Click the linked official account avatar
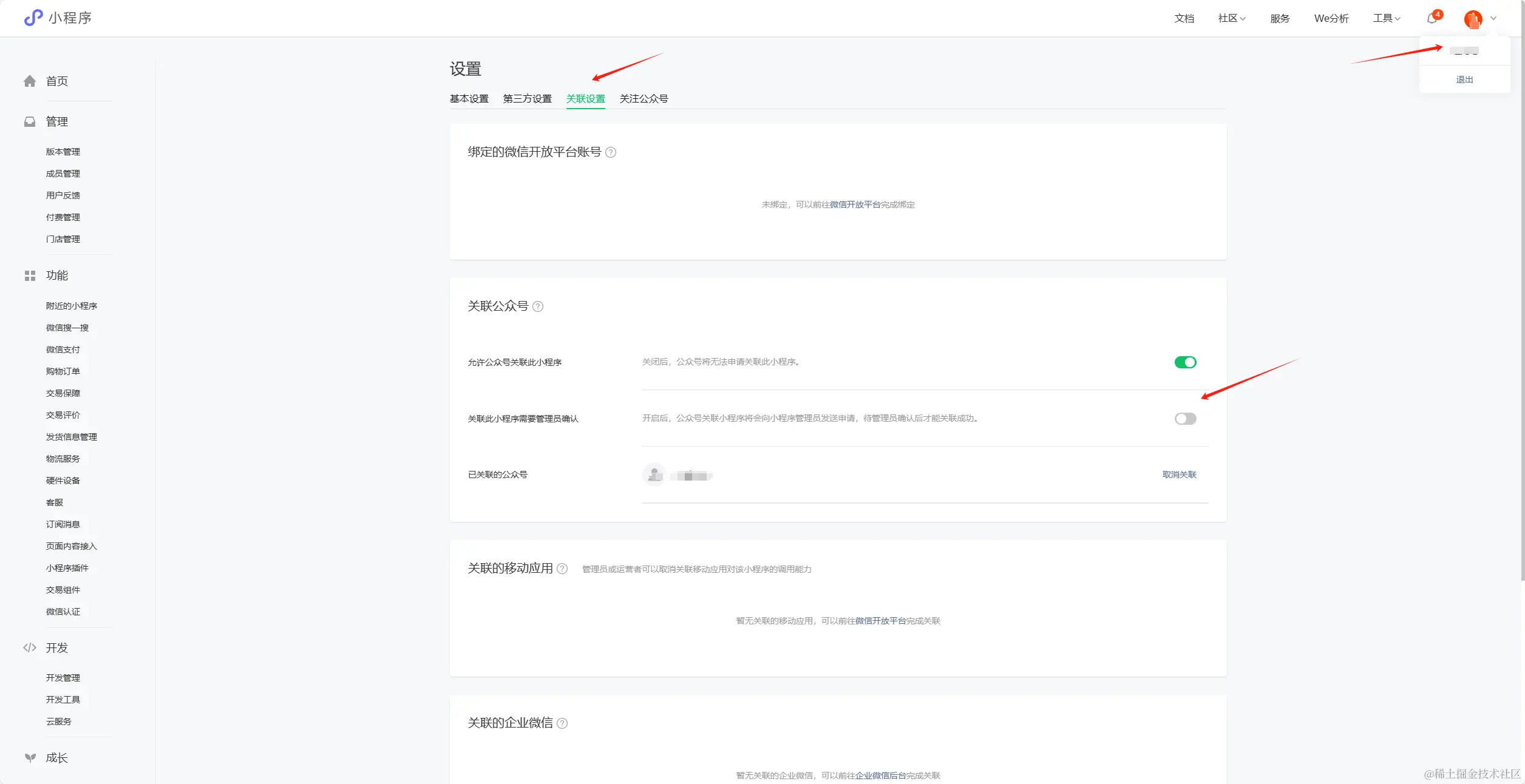This screenshot has width=1525, height=784. click(x=654, y=475)
